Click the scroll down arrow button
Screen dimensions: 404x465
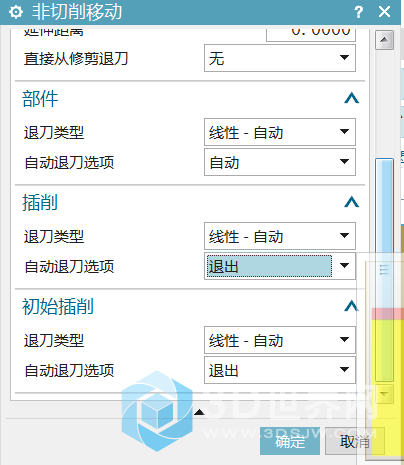click(384, 394)
